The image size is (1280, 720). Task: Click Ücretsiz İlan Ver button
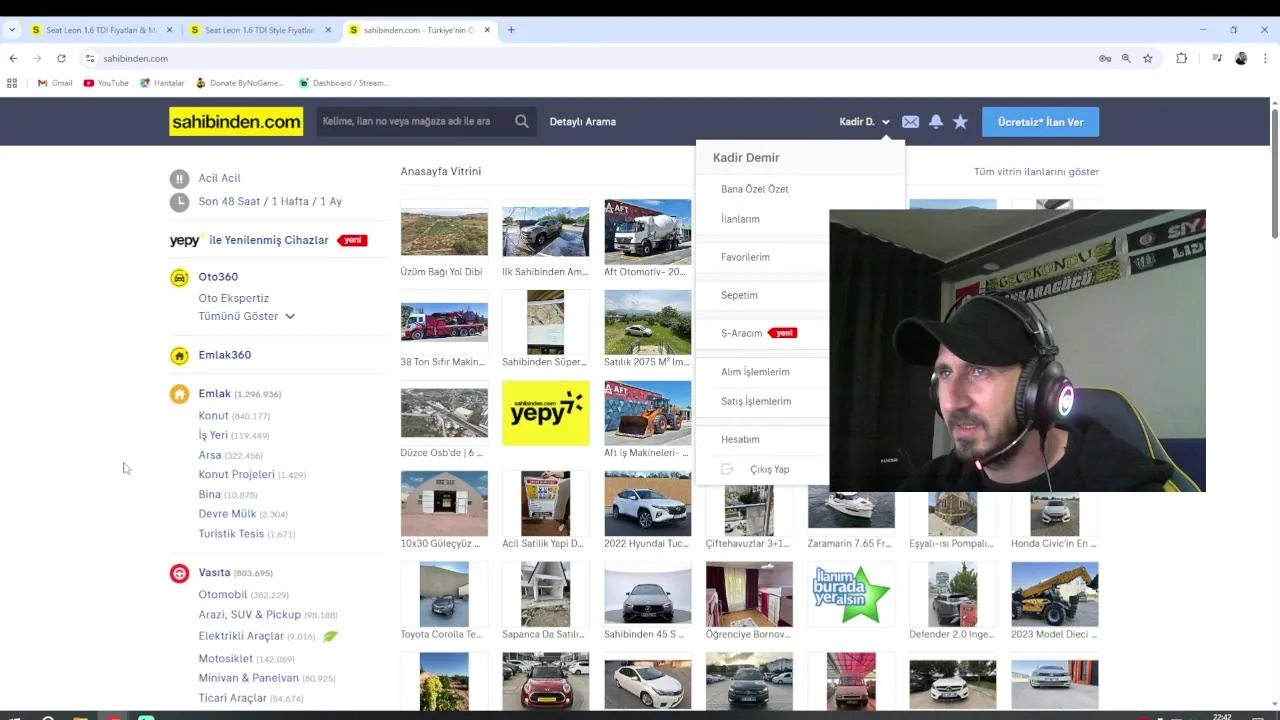pyautogui.click(x=1040, y=122)
